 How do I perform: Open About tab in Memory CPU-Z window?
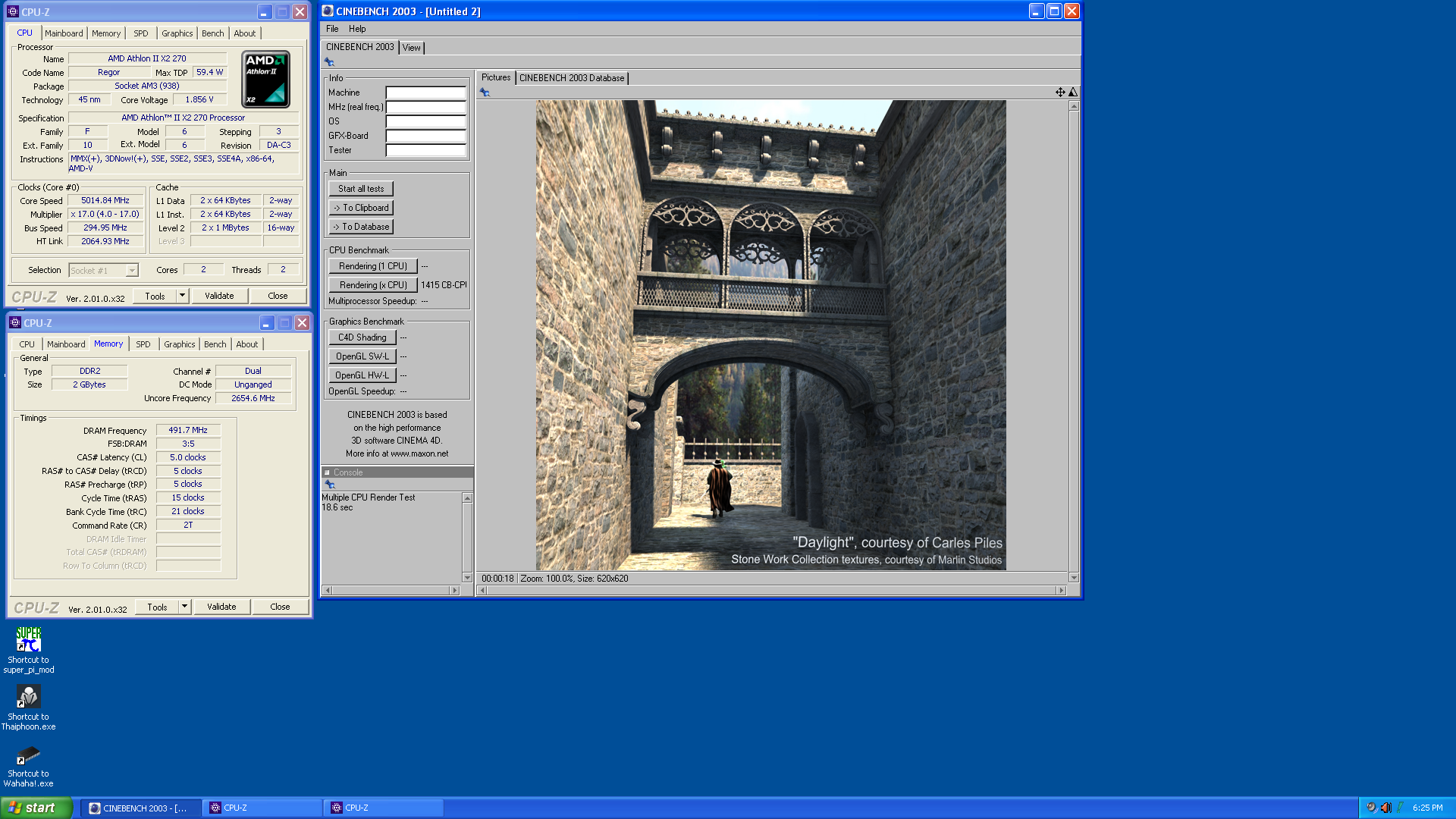(247, 344)
